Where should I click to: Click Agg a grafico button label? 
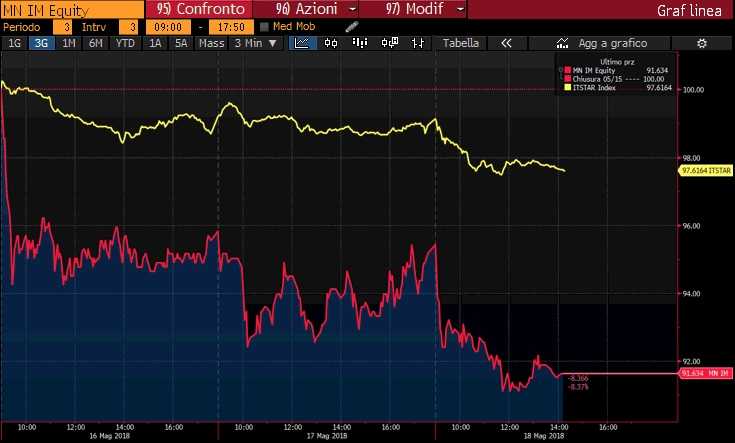point(613,43)
